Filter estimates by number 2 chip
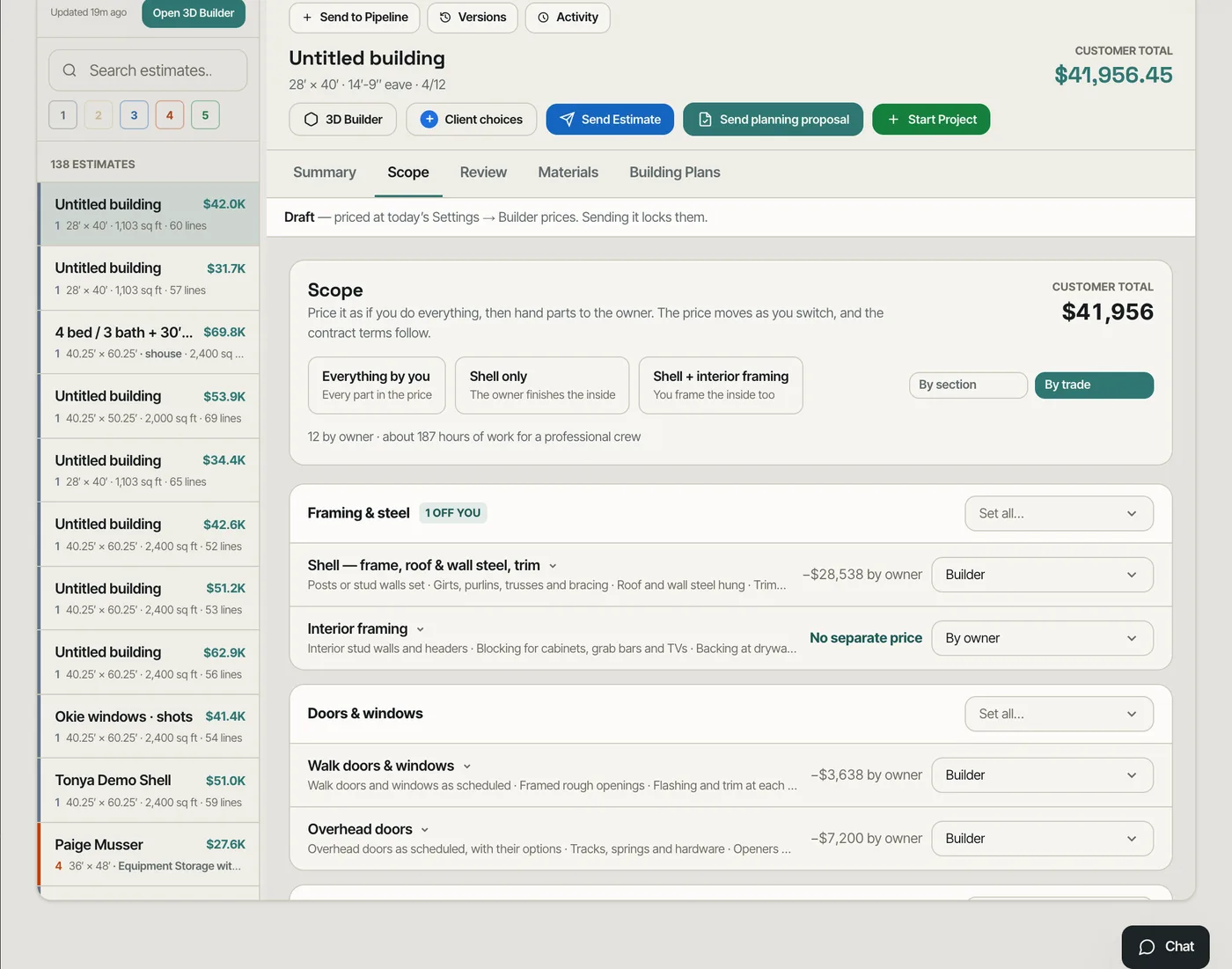 click(x=99, y=115)
